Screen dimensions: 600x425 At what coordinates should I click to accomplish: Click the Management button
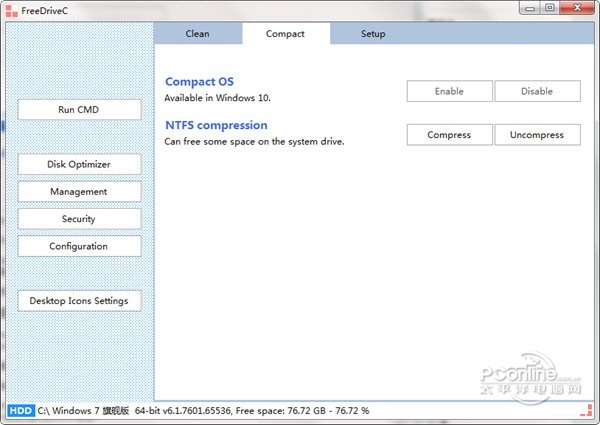pos(79,192)
